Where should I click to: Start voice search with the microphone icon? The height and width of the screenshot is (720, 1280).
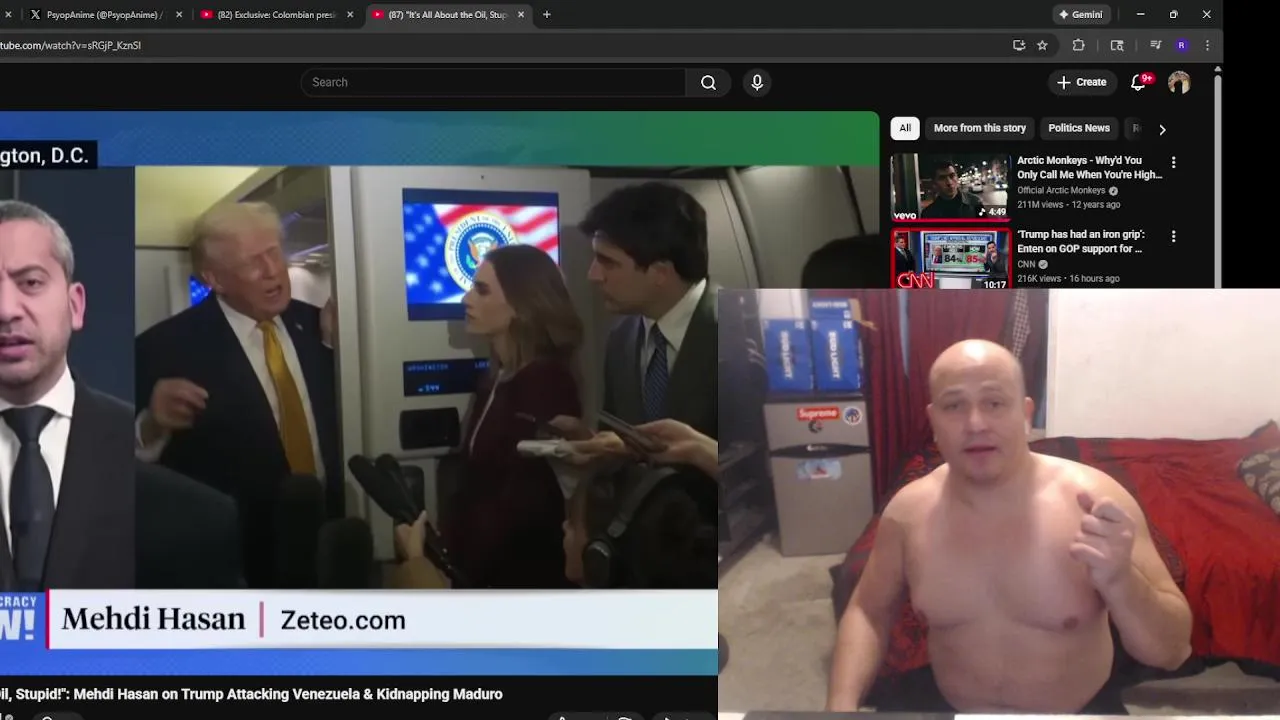coord(757,82)
